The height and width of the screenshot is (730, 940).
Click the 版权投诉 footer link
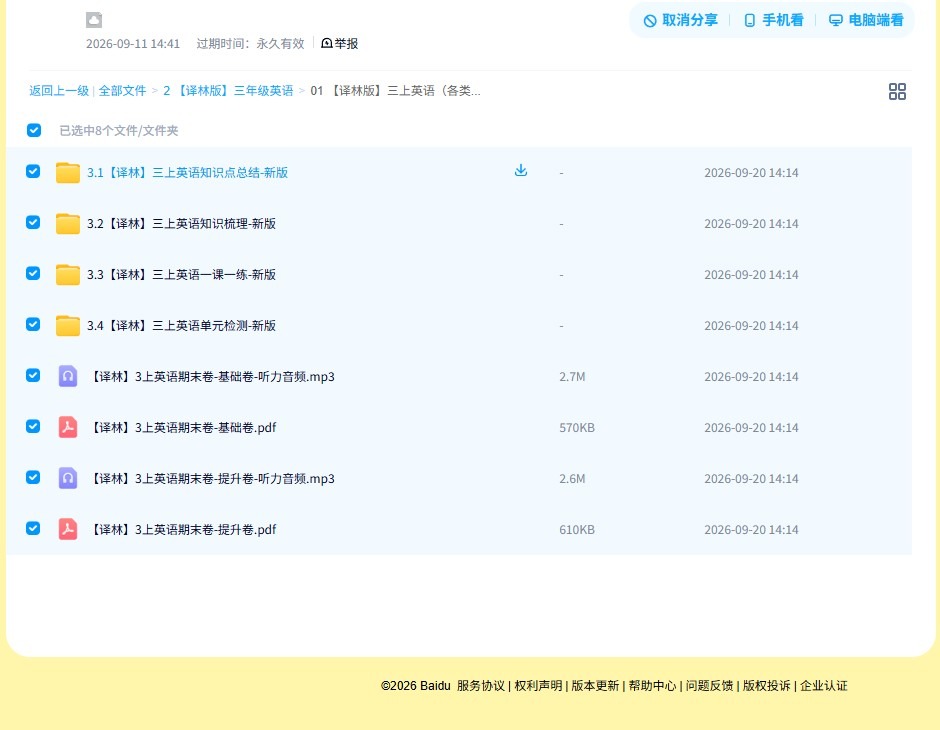[x=767, y=686]
